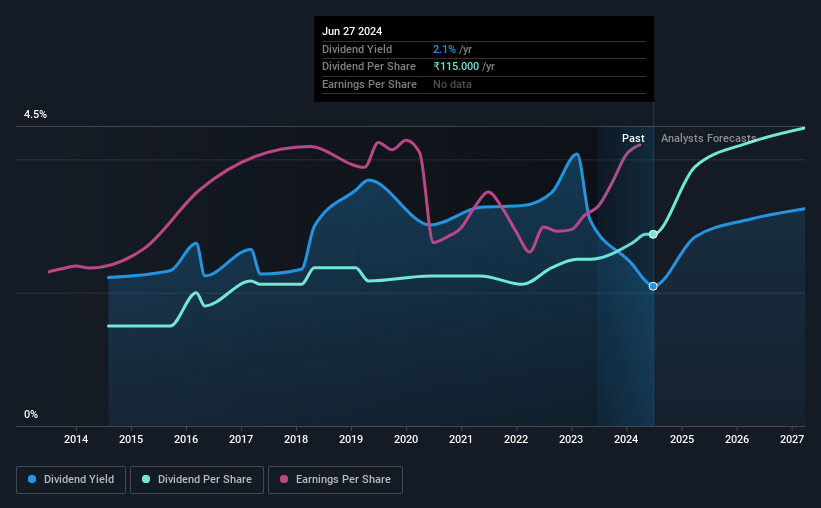This screenshot has height=508, width=821.
Task: Toggle the Dividend Per Share legend button
Action: pyautogui.click(x=197, y=480)
